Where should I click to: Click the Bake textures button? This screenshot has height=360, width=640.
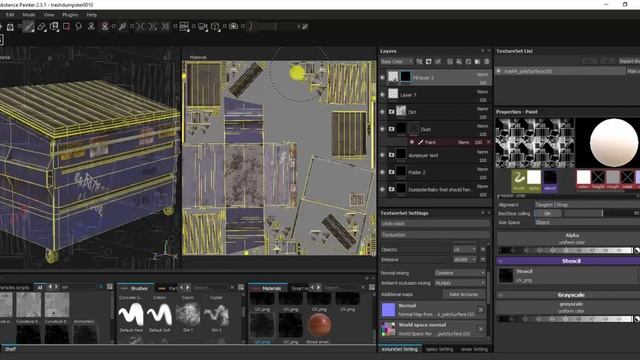(463, 294)
